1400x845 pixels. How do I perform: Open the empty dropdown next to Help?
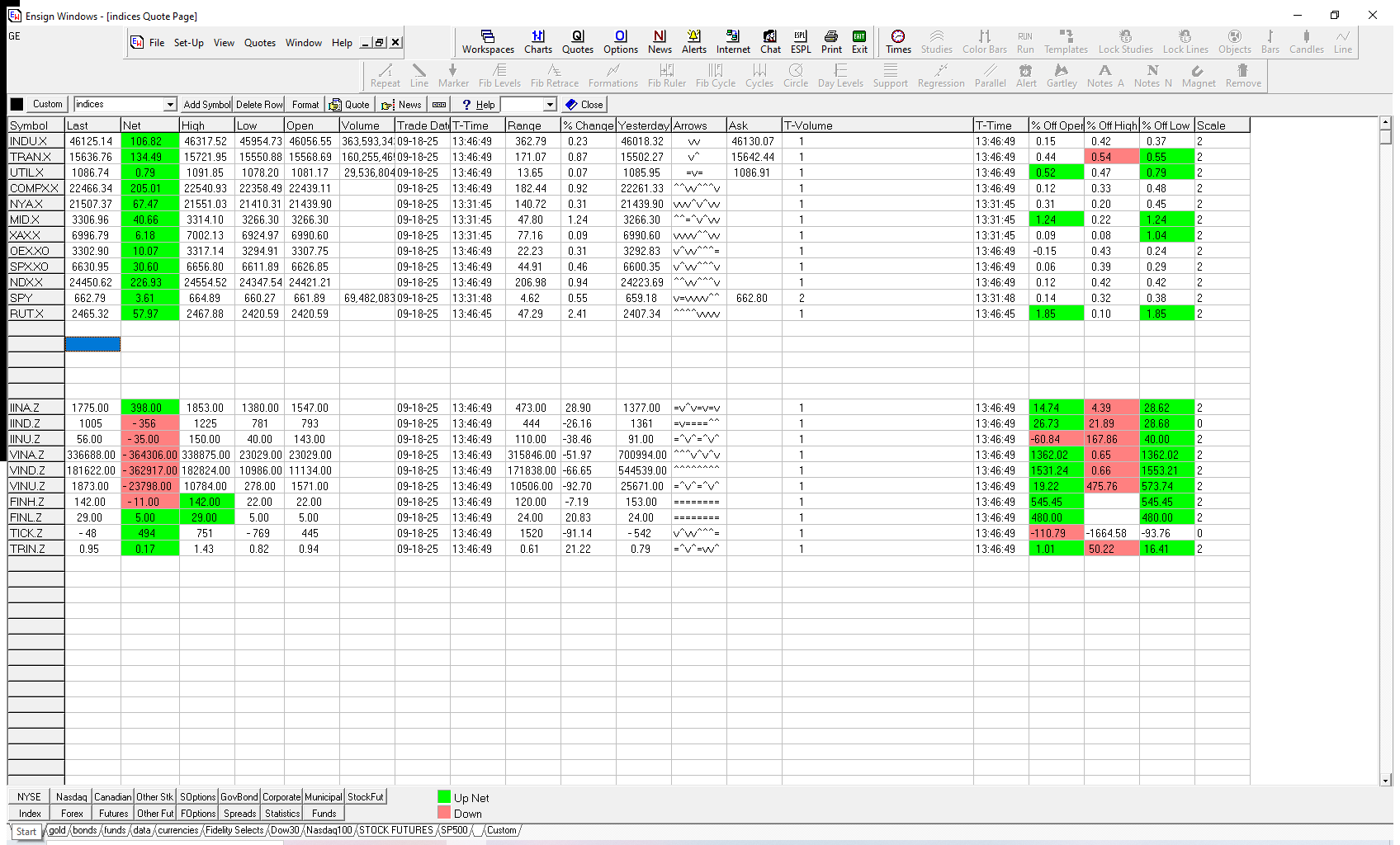[x=550, y=105]
